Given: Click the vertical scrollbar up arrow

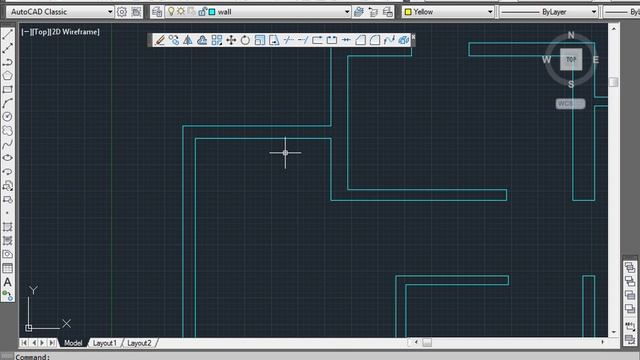Looking at the screenshot, I should click(613, 29).
